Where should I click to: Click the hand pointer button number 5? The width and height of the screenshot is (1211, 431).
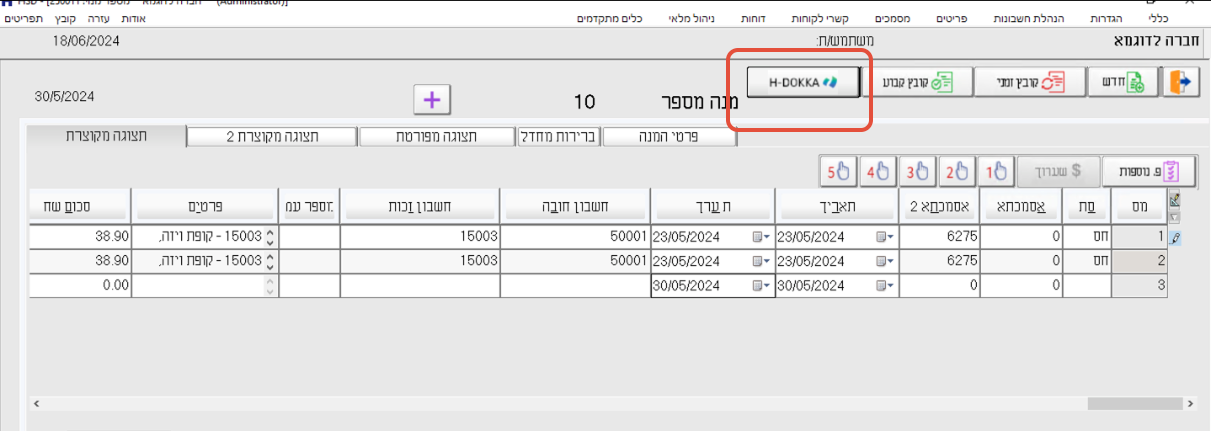tap(838, 171)
